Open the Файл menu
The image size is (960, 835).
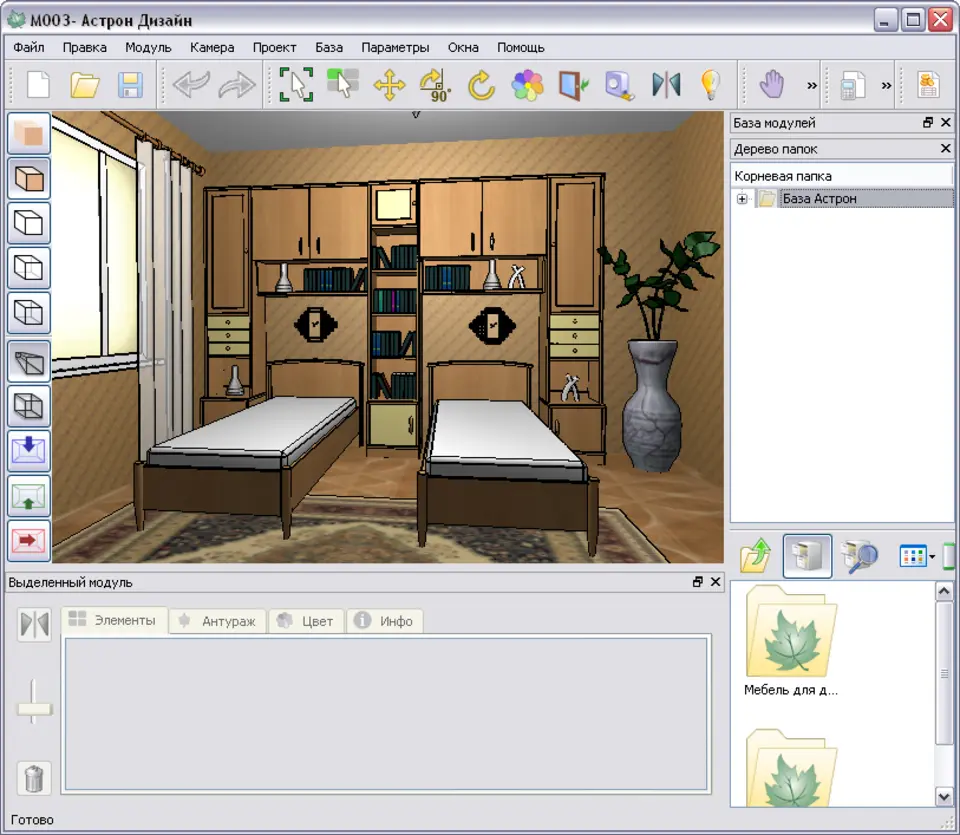(x=28, y=47)
